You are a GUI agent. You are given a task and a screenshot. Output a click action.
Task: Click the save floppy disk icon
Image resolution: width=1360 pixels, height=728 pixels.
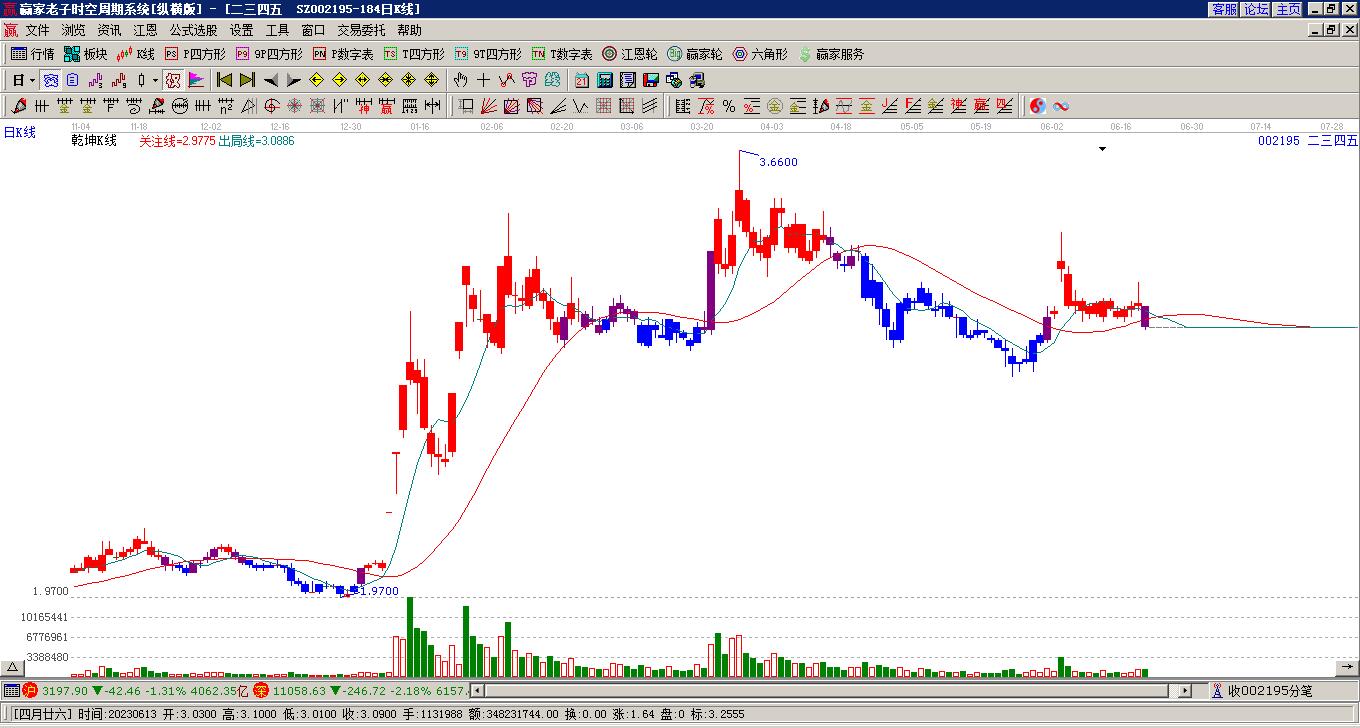point(650,80)
